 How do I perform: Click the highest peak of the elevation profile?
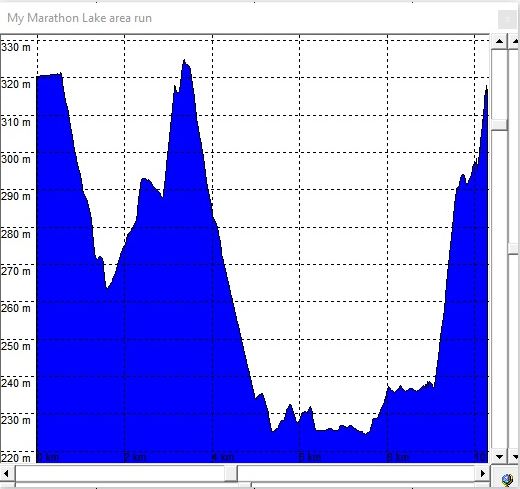point(184,61)
